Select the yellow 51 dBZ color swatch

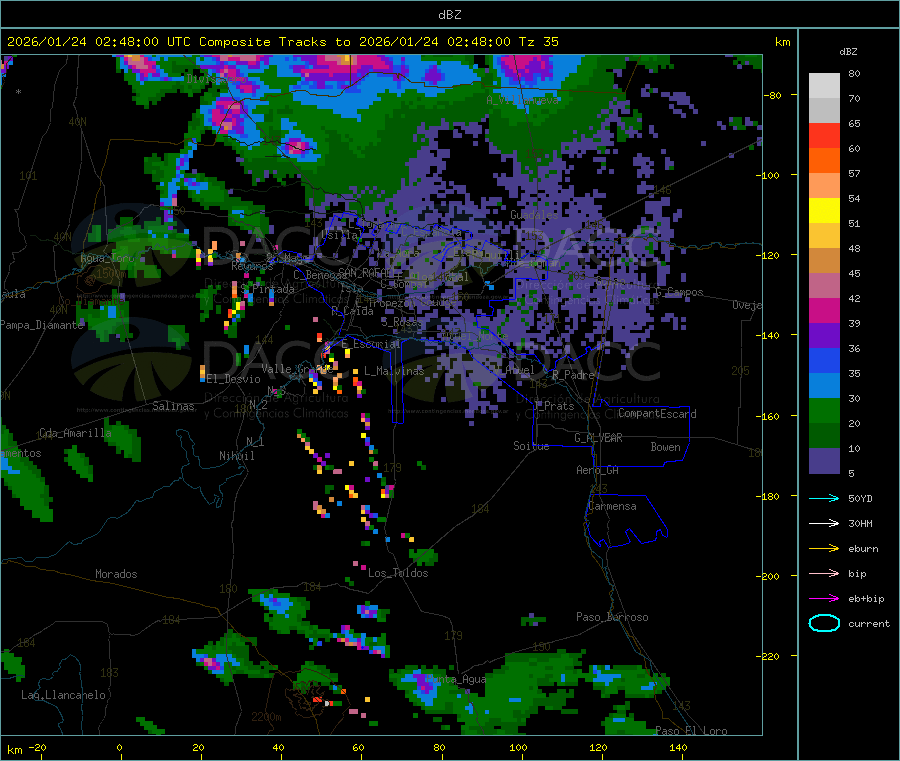[x=824, y=211]
